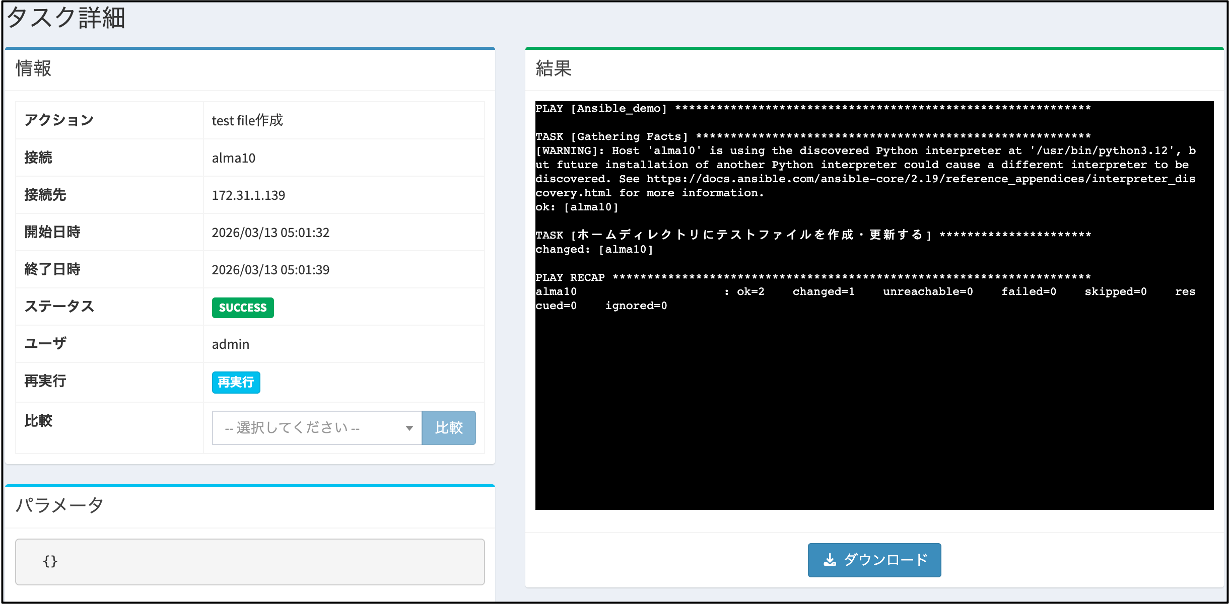1230x604 pixels.
Task: Click the {} parameter code box
Action: (x=249, y=562)
